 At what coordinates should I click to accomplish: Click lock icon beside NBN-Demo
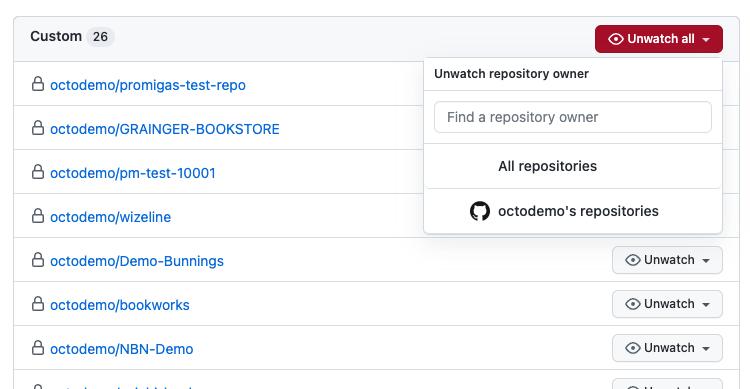pos(38,348)
